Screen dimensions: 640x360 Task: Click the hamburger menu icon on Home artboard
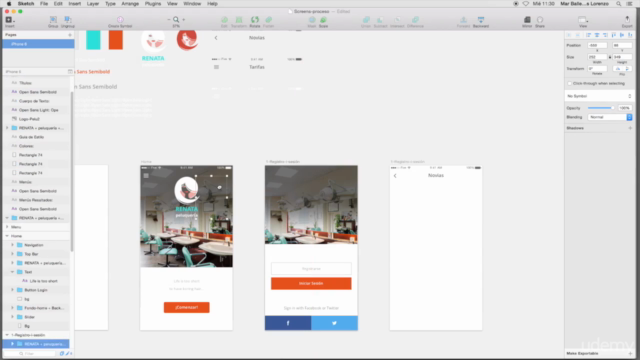point(146,176)
